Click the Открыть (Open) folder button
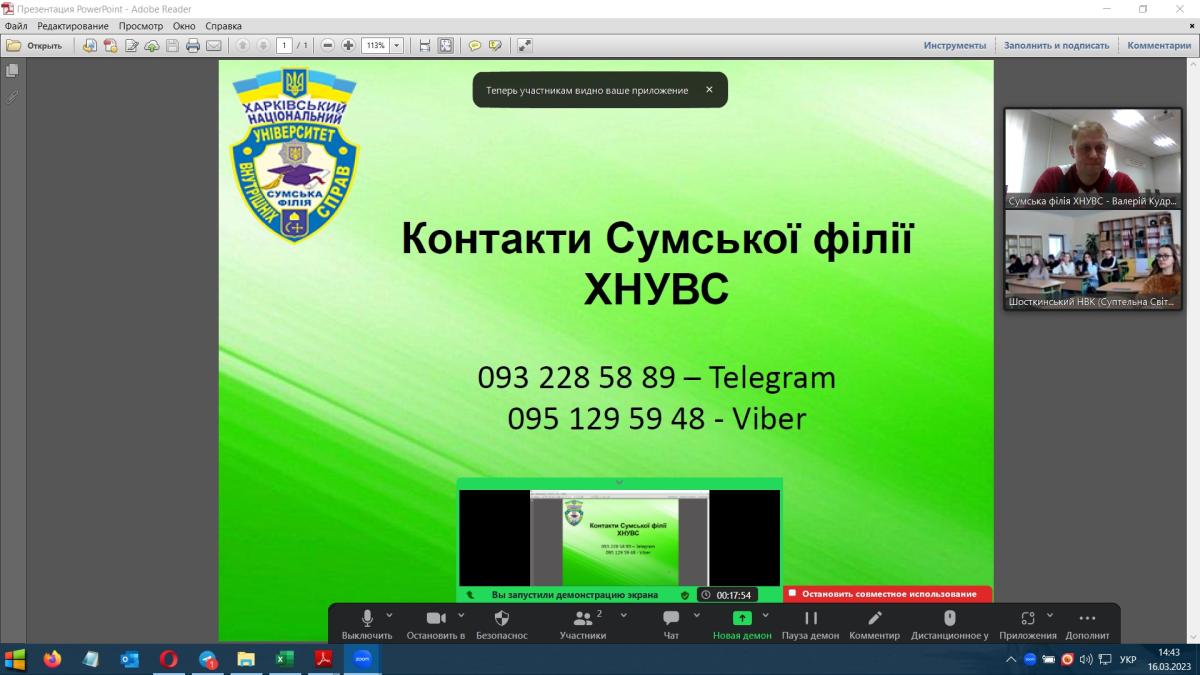The image size is (1200, 675). coord(35,45)
